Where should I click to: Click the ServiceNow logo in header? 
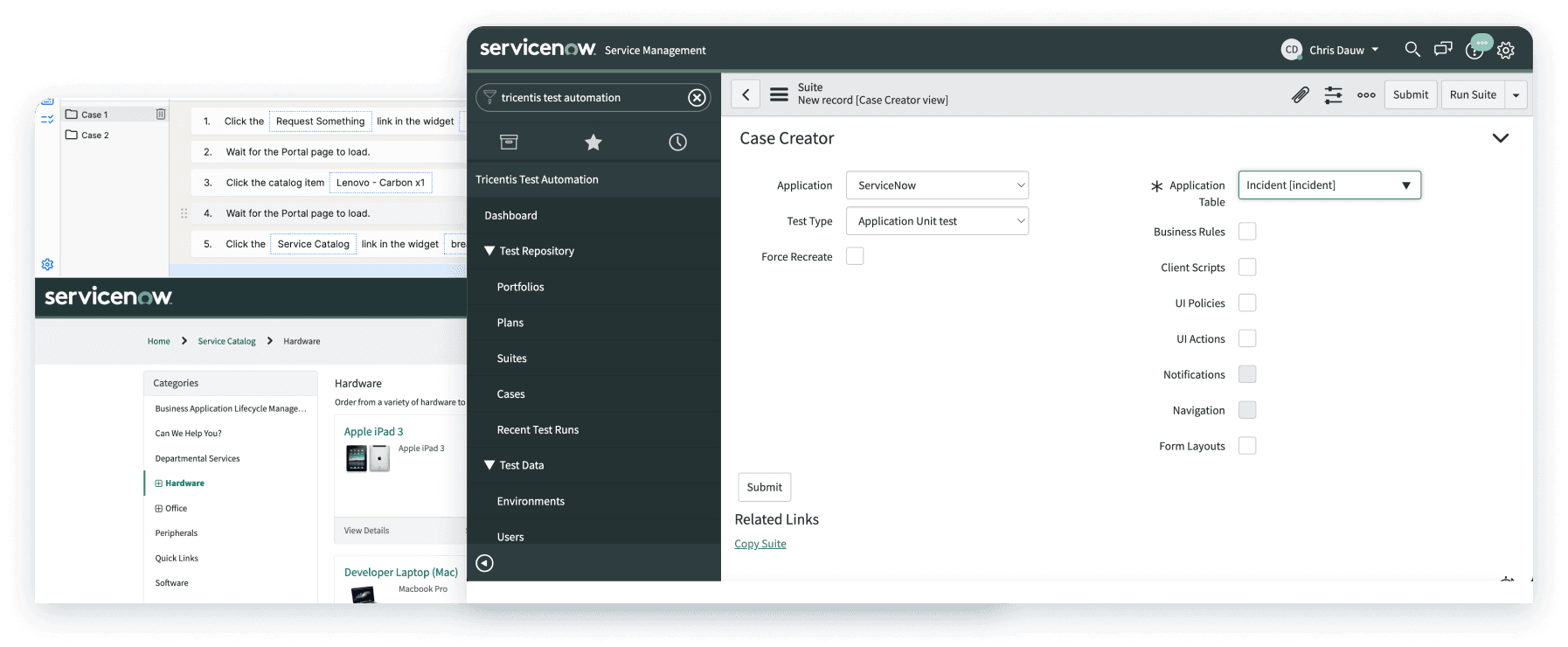tap(538, 48)
